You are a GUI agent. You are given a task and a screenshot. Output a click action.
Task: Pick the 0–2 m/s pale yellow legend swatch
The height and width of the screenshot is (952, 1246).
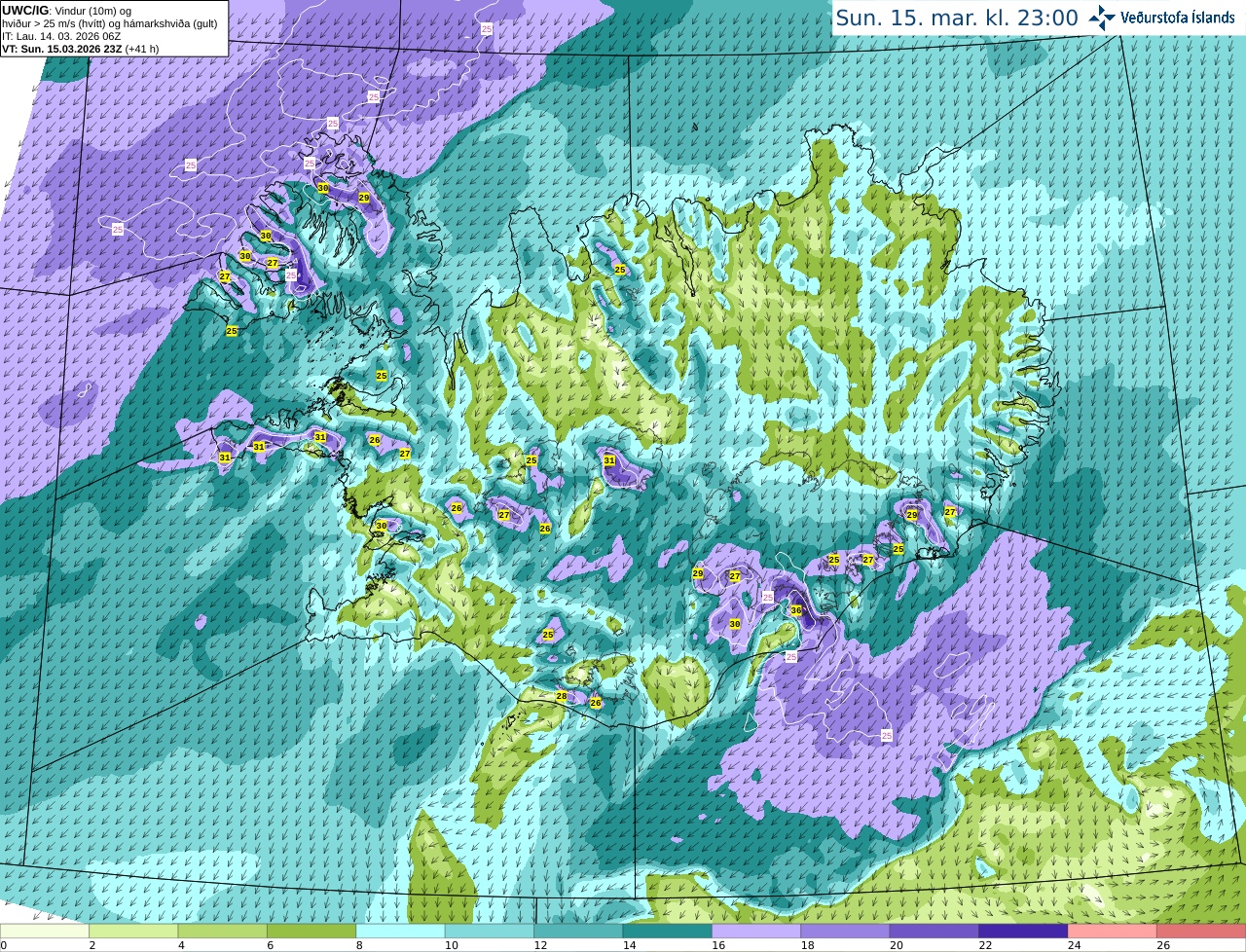(45, 932)
